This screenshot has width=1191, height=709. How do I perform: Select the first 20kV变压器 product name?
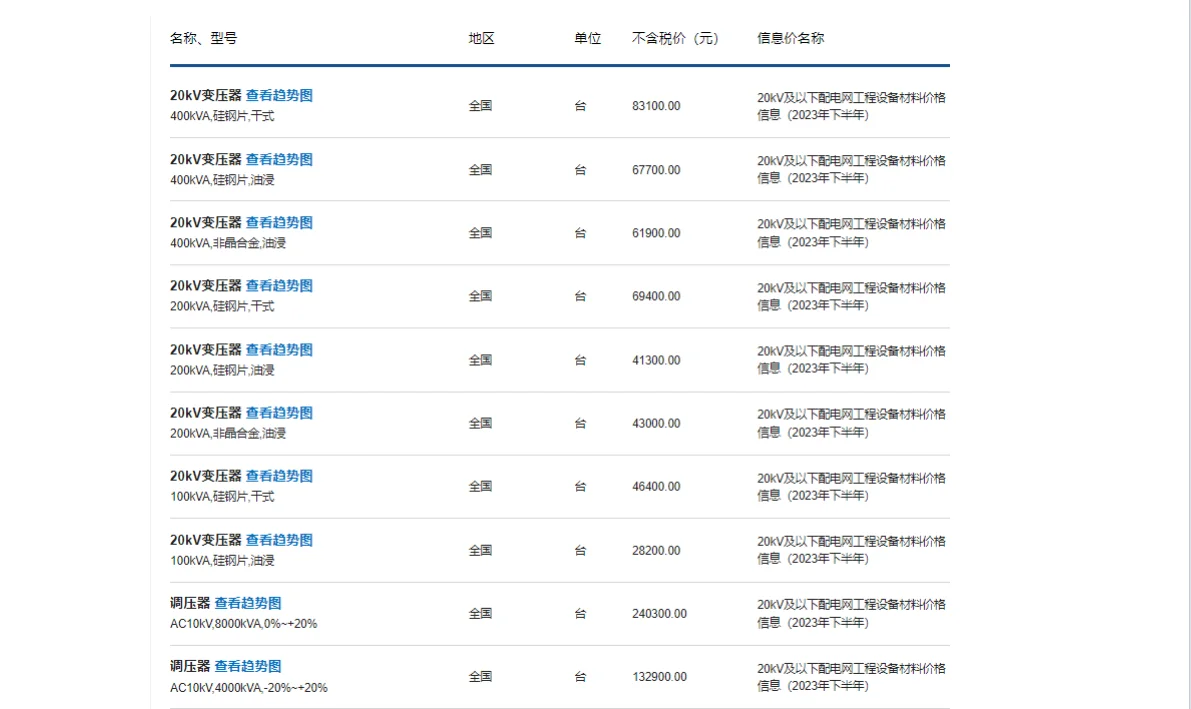[201, 95]
